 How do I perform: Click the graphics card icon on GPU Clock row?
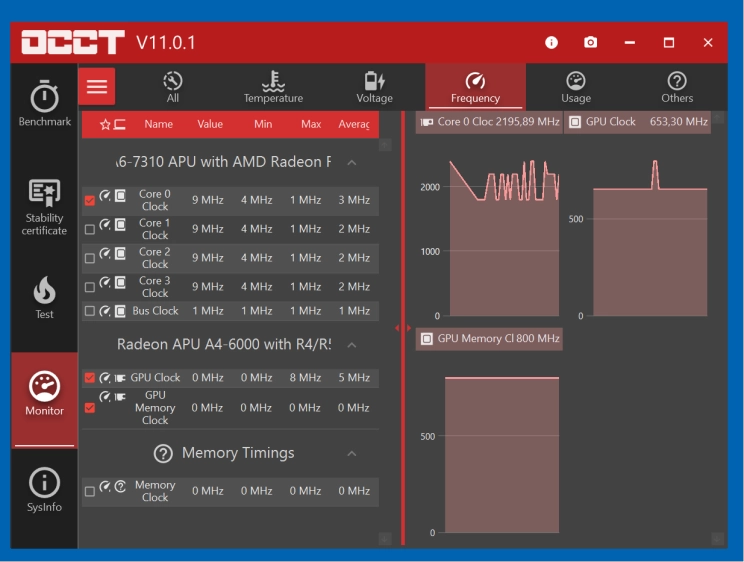[x=121, y=378]
